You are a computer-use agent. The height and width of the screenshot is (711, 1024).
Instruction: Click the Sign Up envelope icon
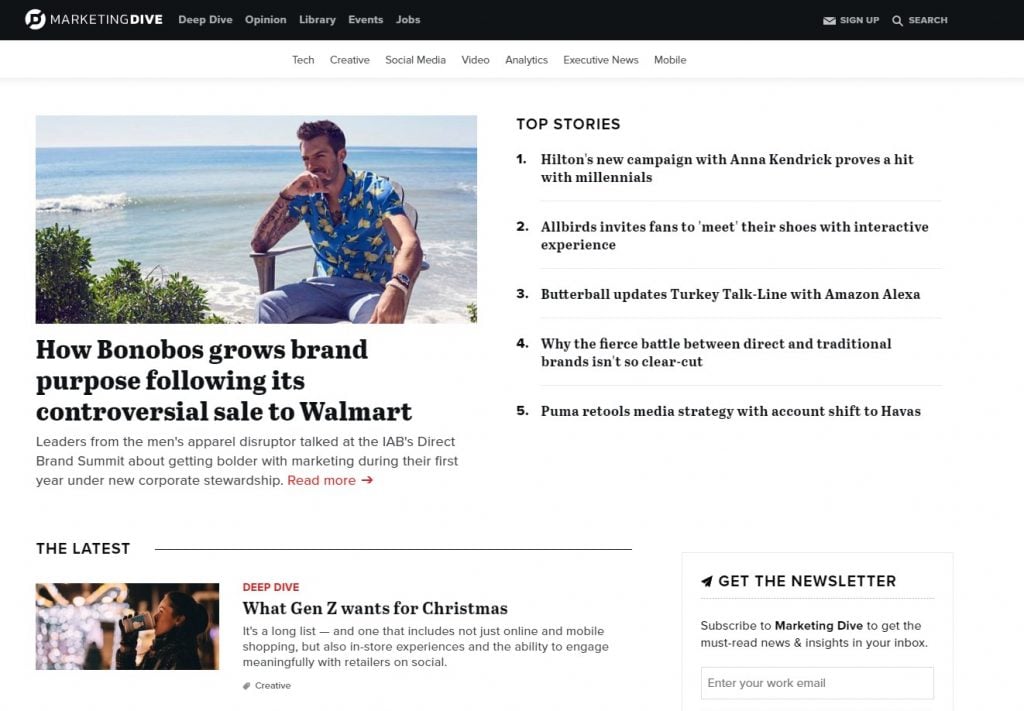[829, 21]
